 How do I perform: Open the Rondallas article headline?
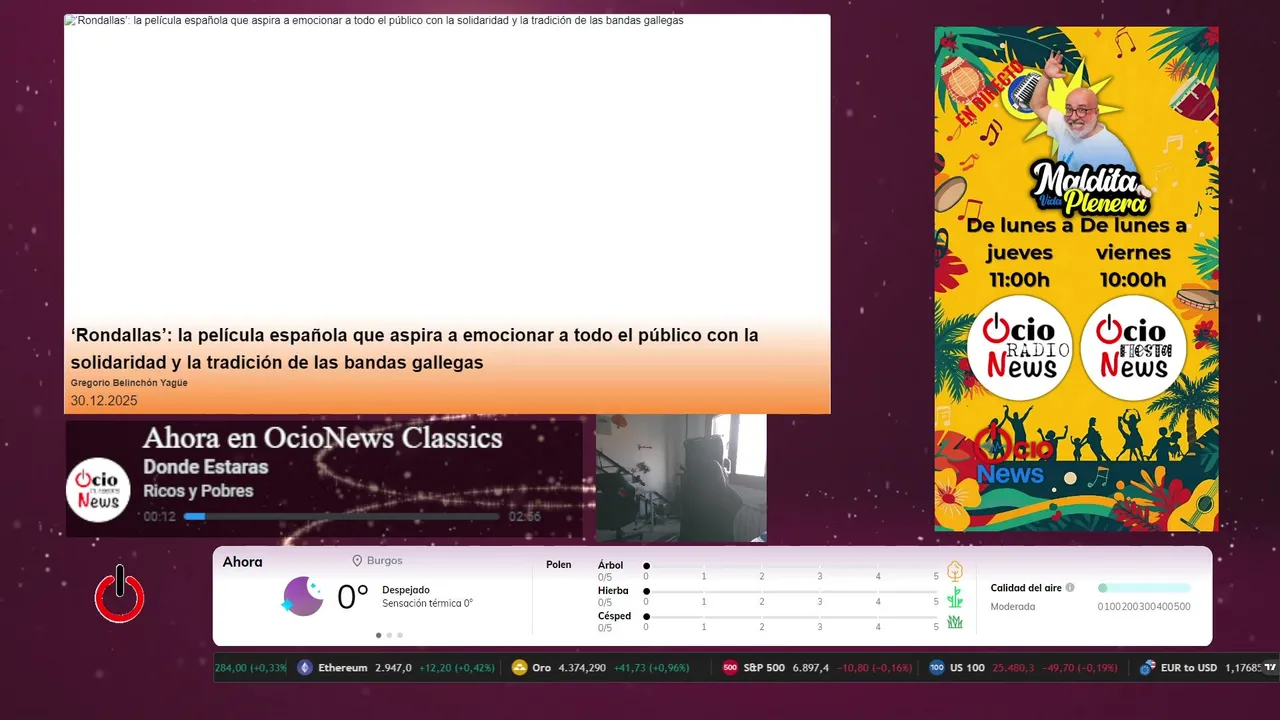[415, 348]
